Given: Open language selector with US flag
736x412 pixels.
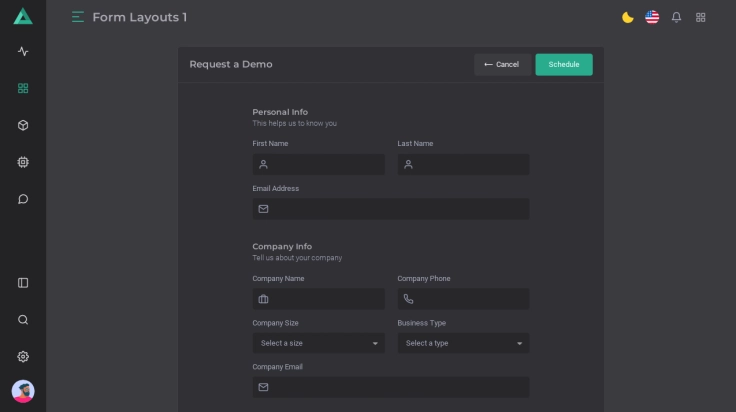Looking at the screenshot, I should click(652, 17).
